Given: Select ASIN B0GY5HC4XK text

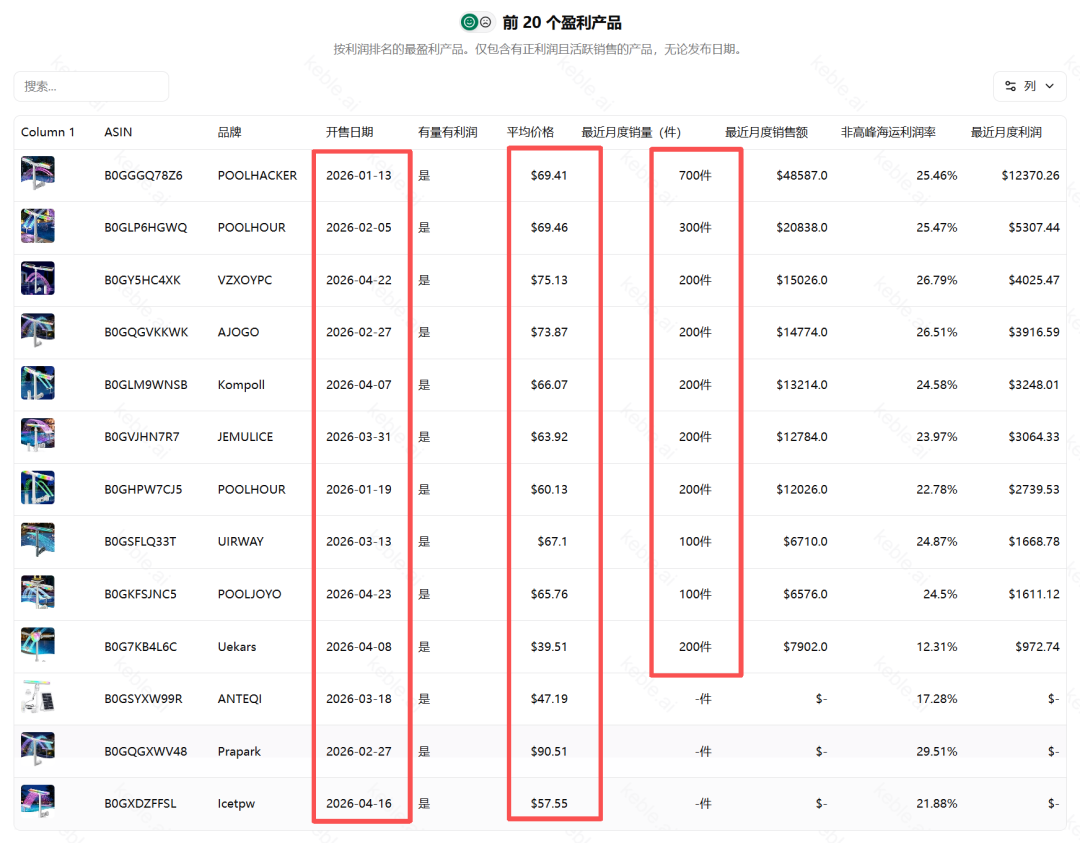Looking at the screenshot, I should coord(143,280).
